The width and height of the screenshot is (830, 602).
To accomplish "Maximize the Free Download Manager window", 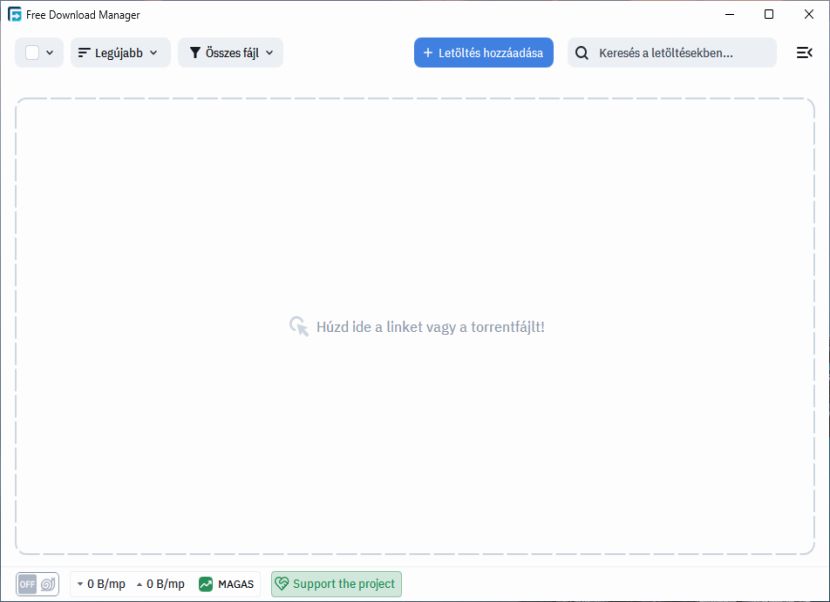I will [x=769, y=14].
